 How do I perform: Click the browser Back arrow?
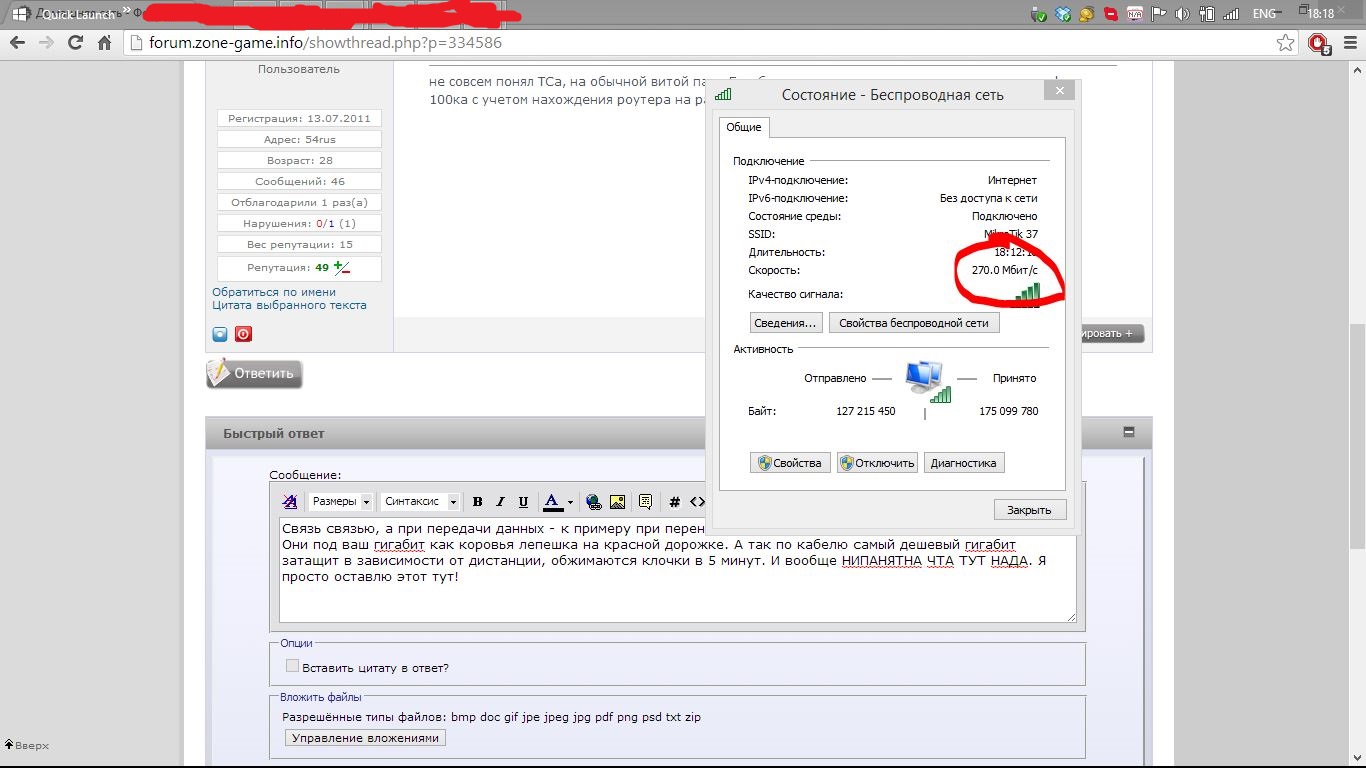coord(17,43)
